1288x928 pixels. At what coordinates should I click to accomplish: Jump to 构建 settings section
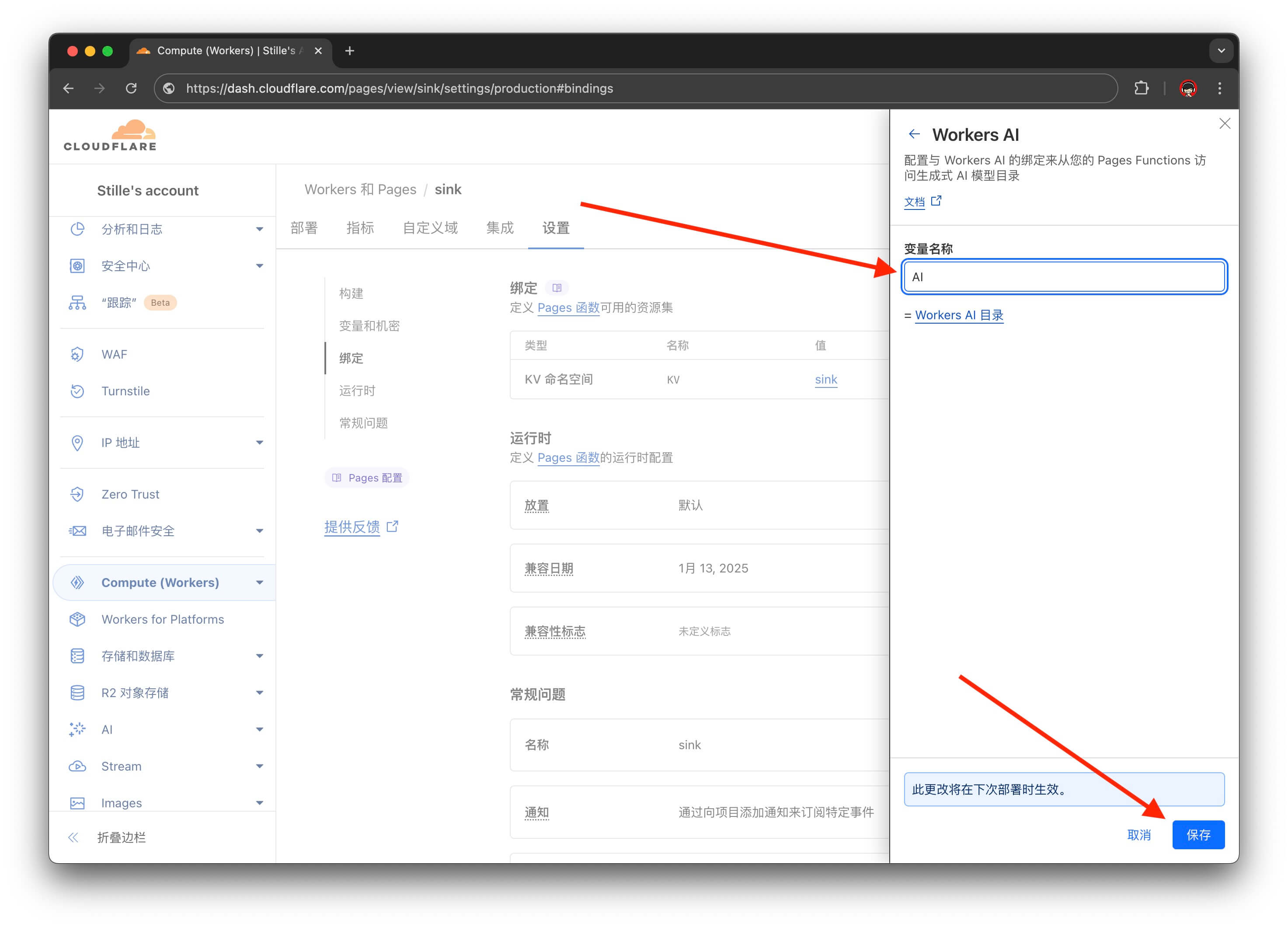click(351, 293)
